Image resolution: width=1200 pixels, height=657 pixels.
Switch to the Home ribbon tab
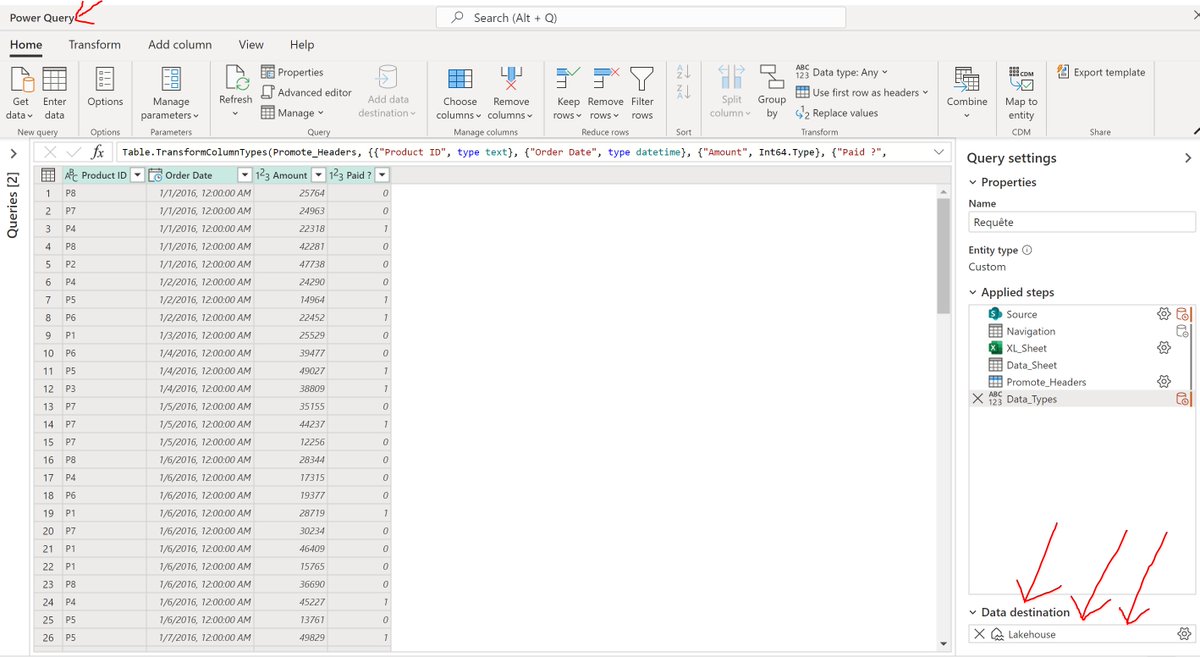26,45
